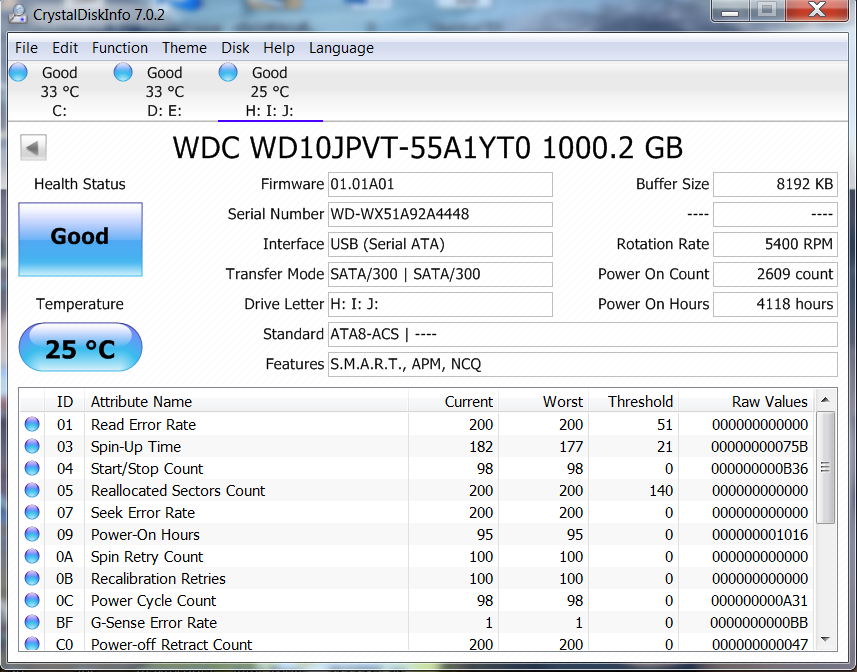Select the Reallocated Sectors Count attribute name
Image resolution: width=857 pixels, height=672 pixels.
coord(178,491)
